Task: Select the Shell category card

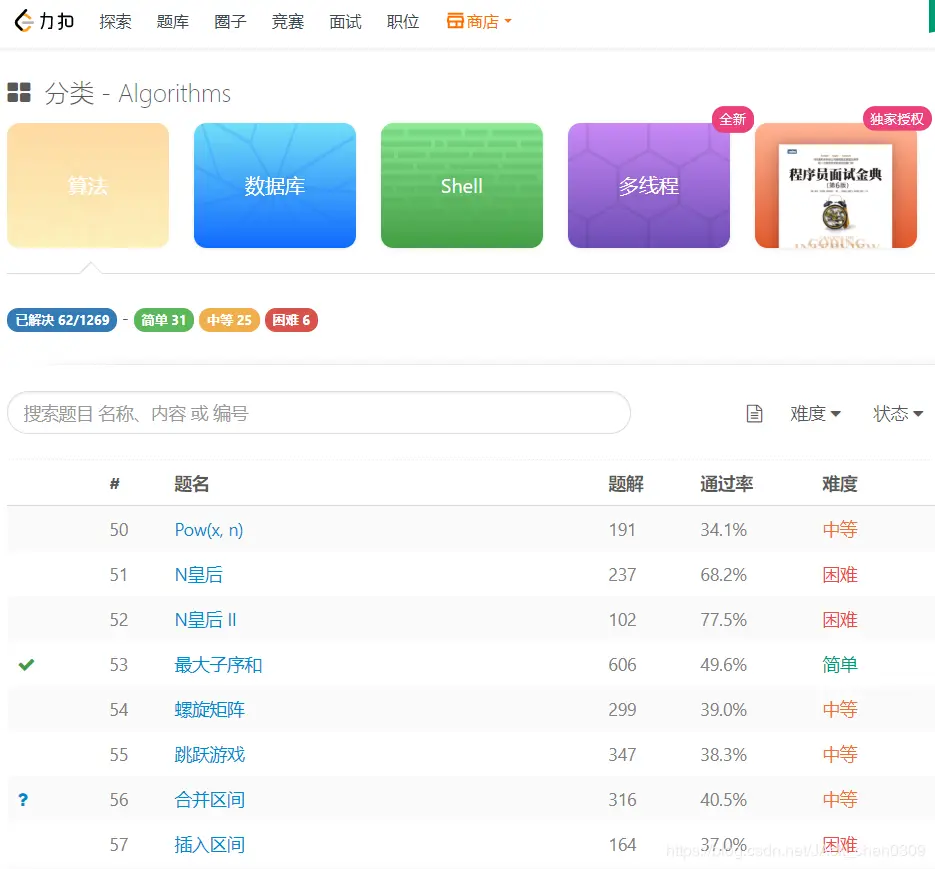Action: coord(462,185)
